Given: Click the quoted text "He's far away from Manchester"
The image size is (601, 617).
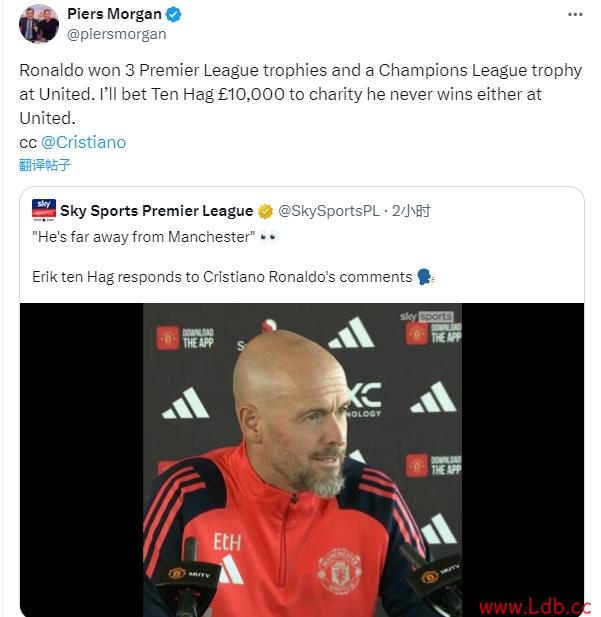Looking at the screenshot, I should 144,237.
